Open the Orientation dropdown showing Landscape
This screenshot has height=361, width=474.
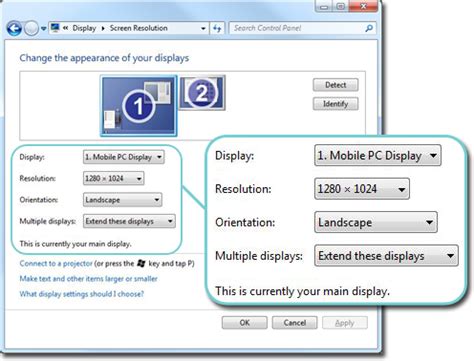[122, 200]
